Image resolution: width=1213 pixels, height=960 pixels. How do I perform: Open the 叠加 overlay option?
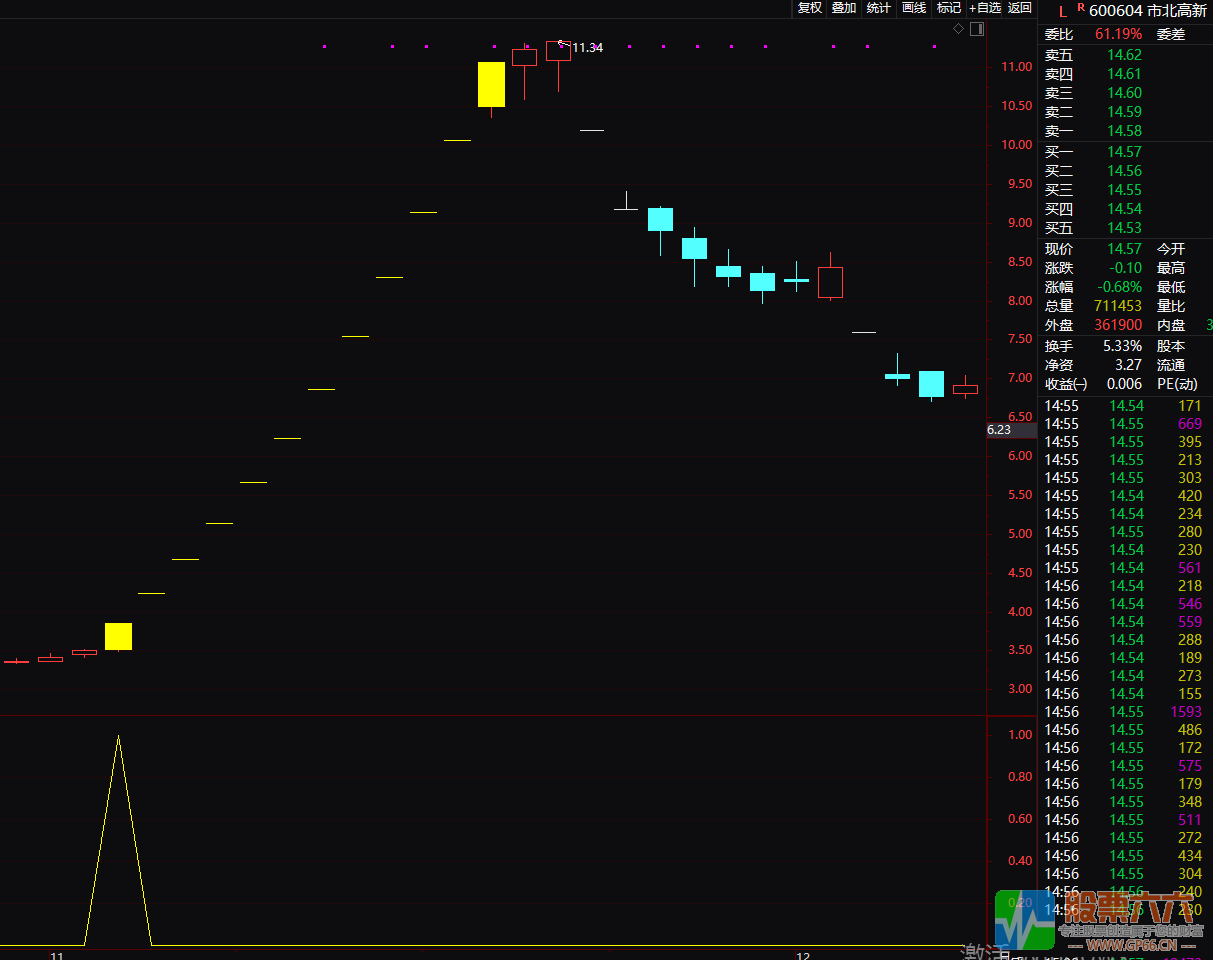coord(844,8)
